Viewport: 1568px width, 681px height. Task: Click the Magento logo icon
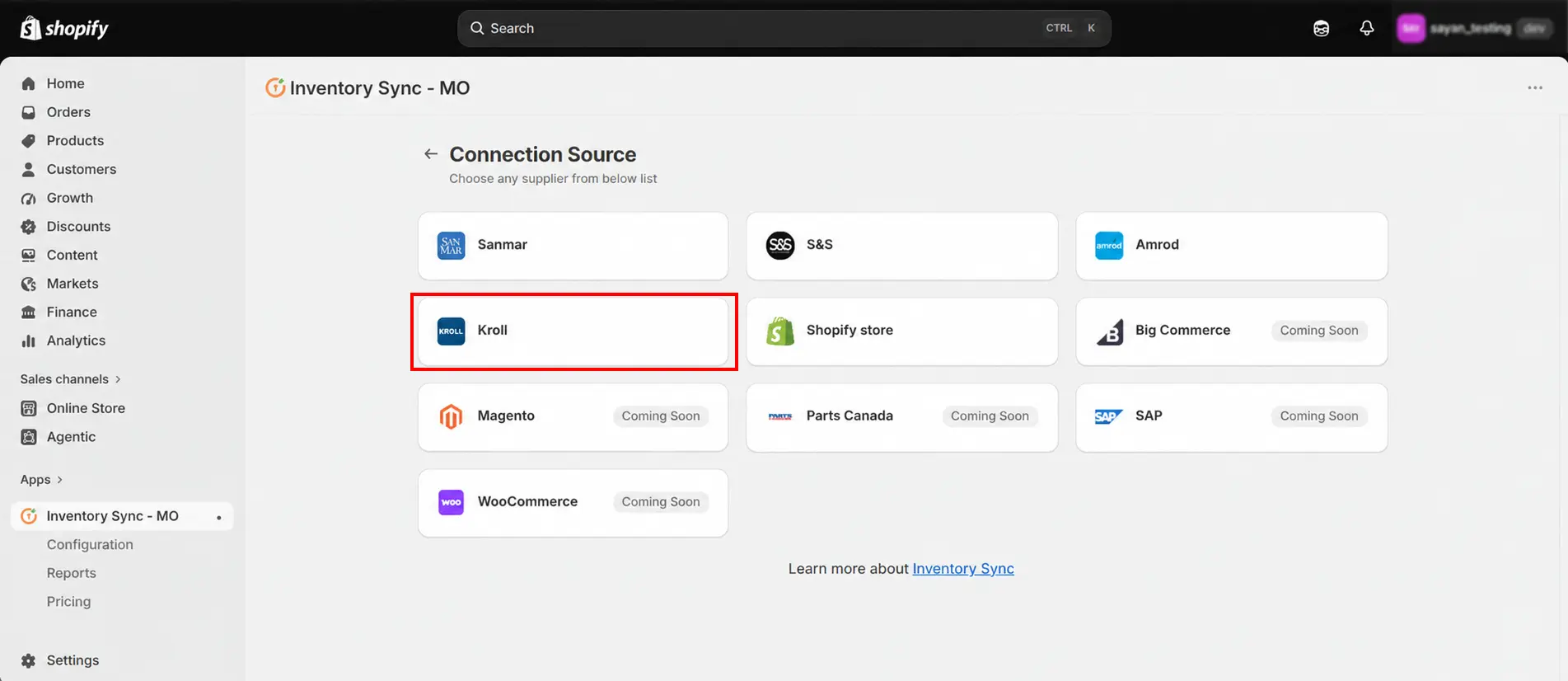(x=451, y=417)
